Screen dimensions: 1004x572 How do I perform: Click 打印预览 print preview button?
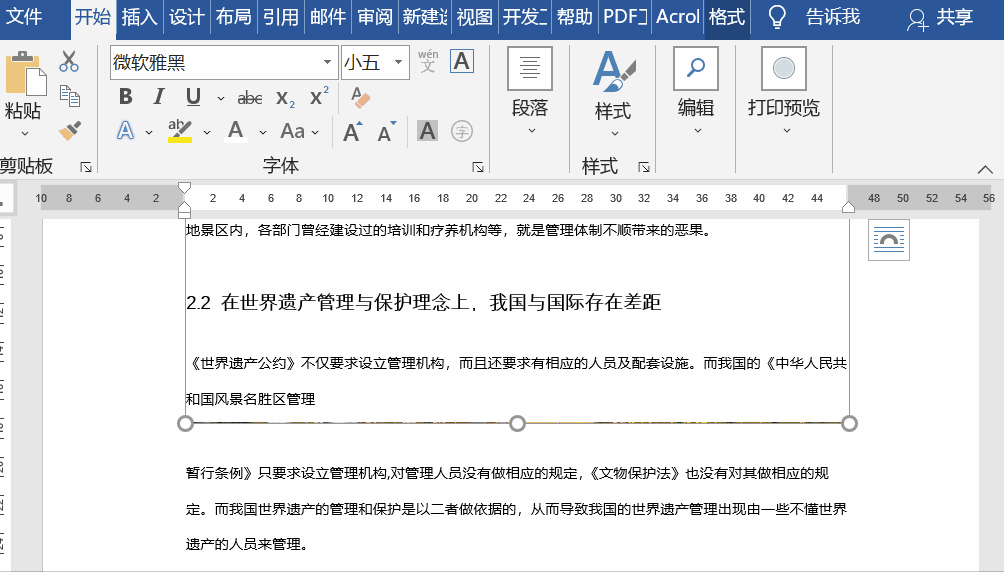point(784,91)
